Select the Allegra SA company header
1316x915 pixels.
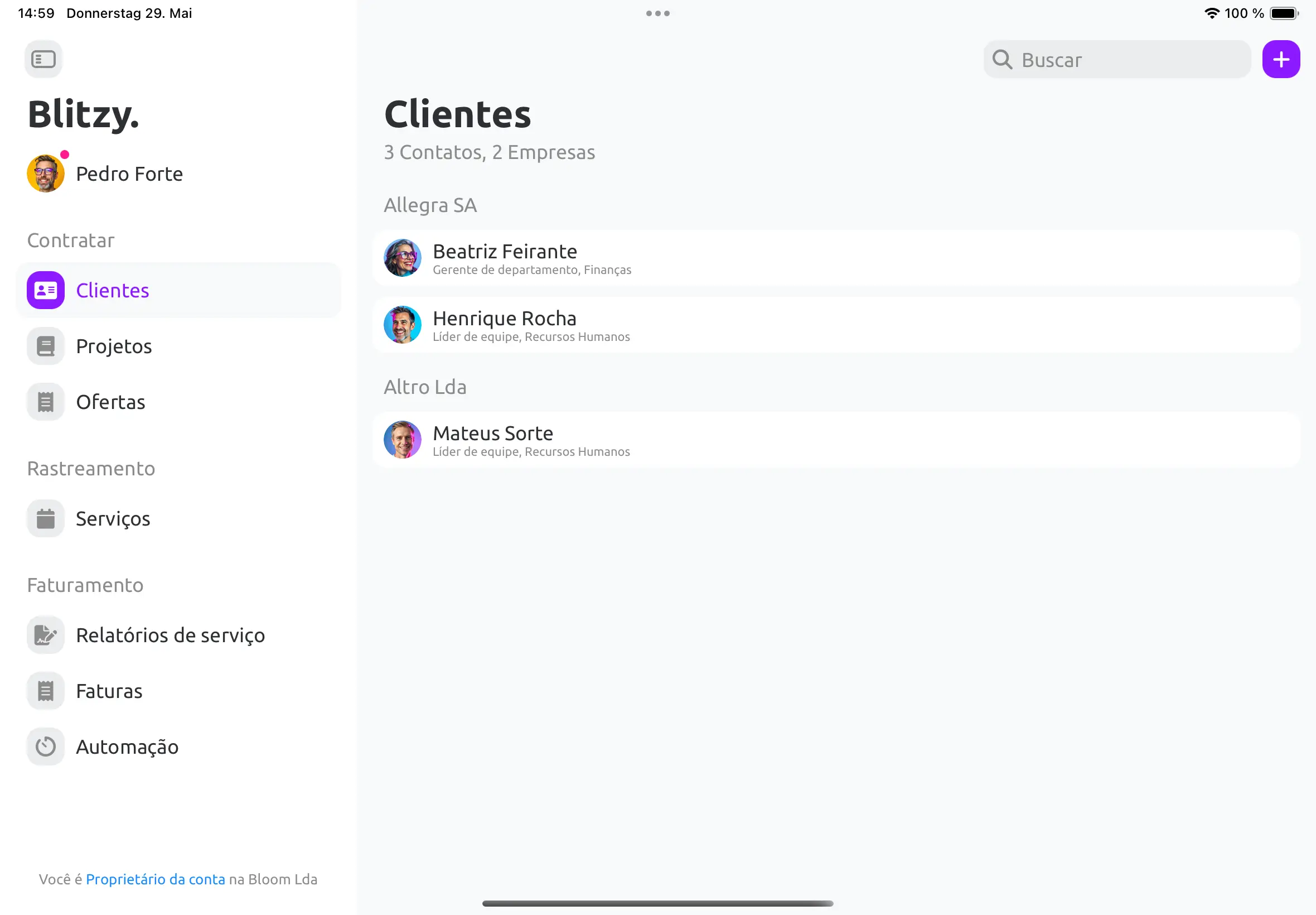tap(430, 205)
